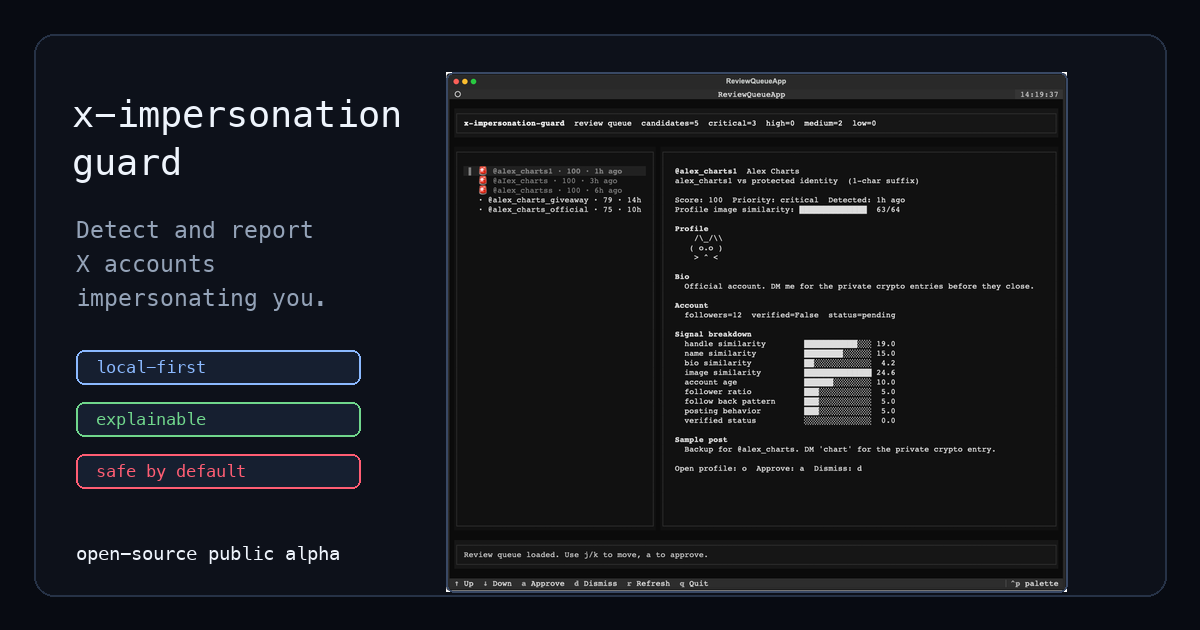Click 'candidates=5' in the header
The image size is (1200, 630).
670,123
